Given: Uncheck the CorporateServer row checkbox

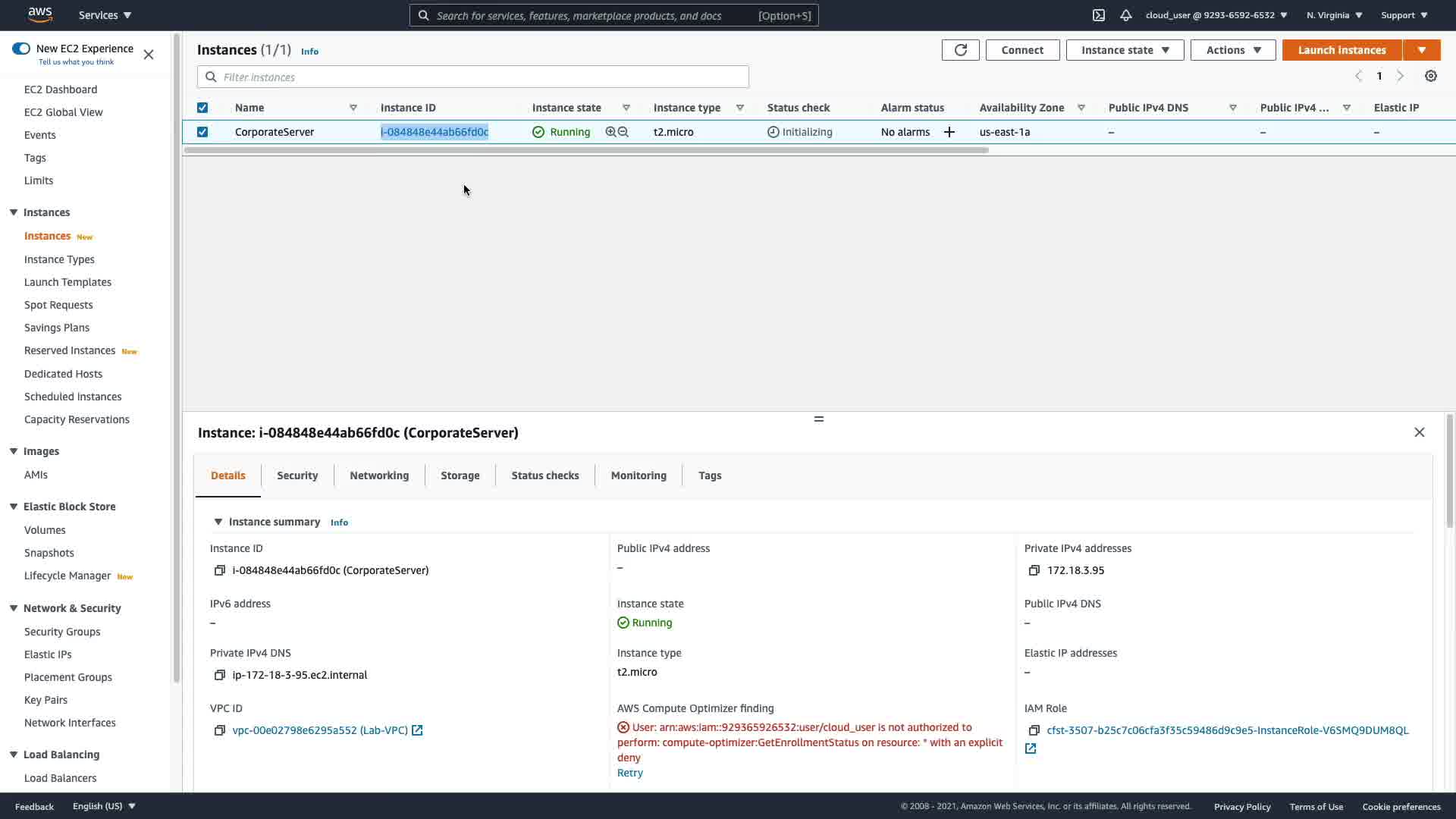Looking at the screenshot, I should coord(202,132).
